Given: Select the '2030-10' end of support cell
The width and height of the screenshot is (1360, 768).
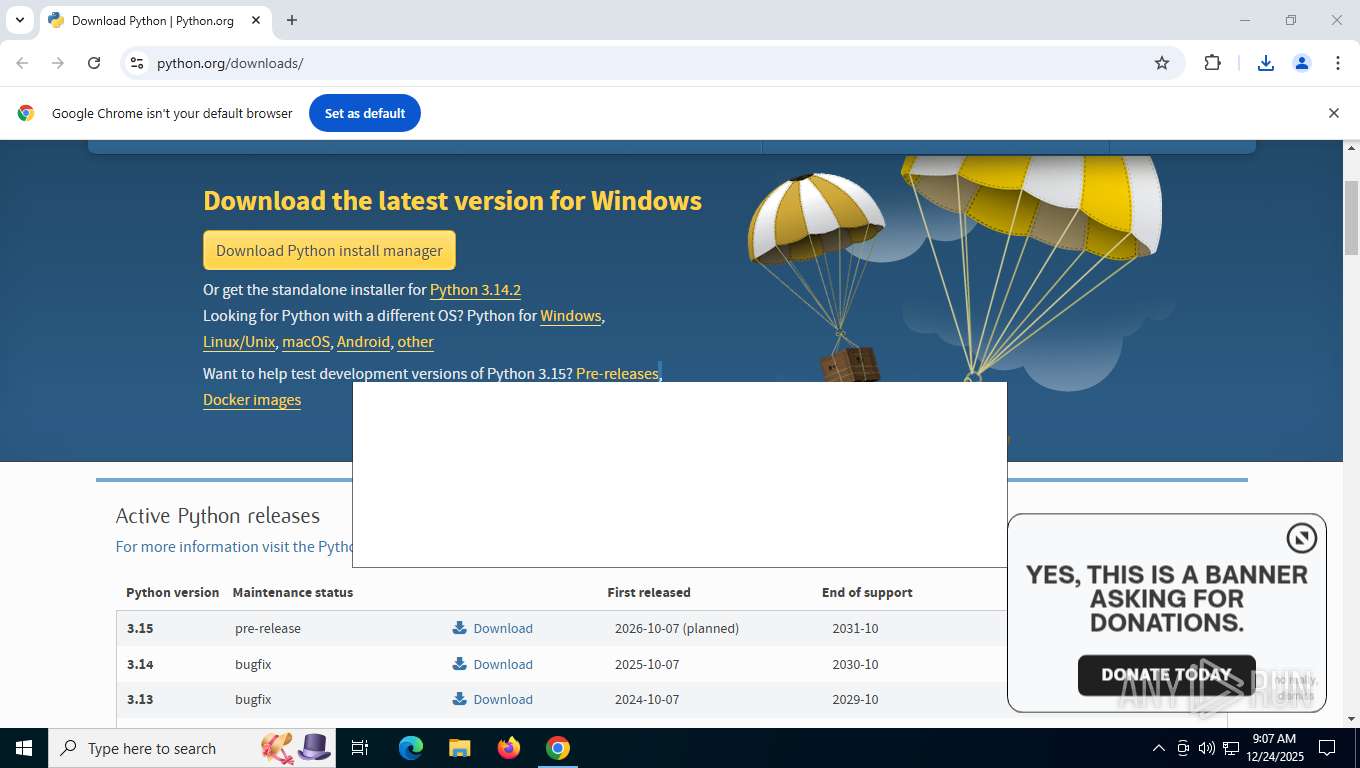Looking at the screenshot, I should coord(855,664).
